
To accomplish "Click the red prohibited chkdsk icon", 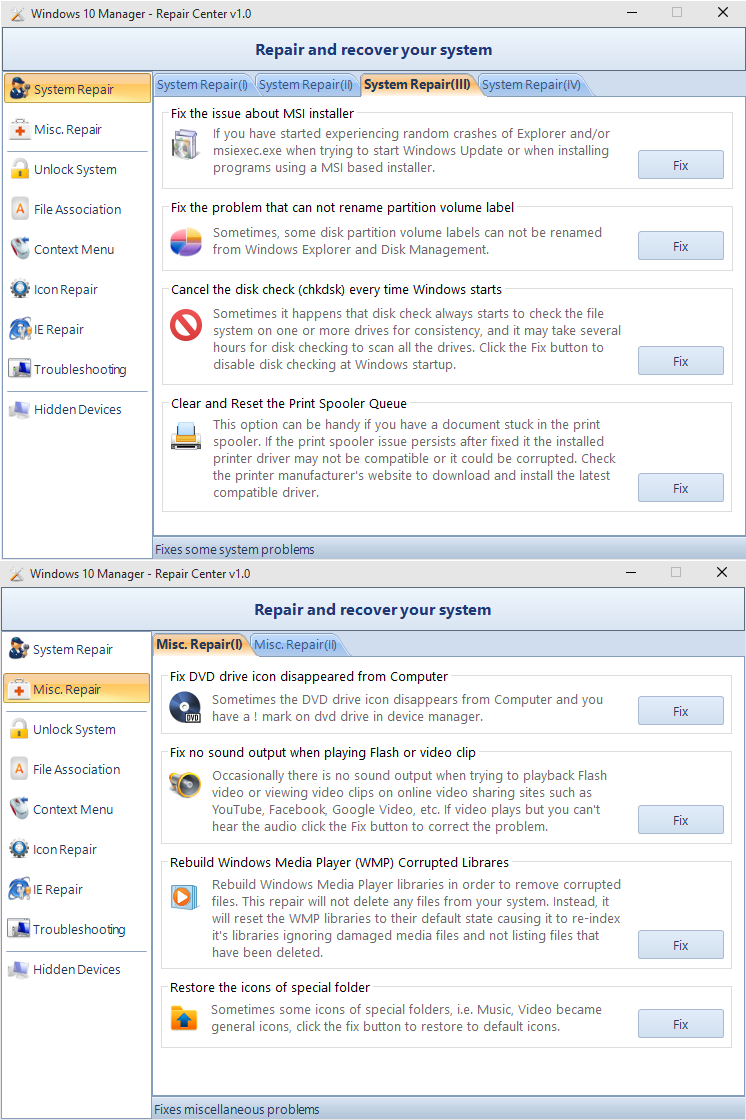I will [186, 325].
